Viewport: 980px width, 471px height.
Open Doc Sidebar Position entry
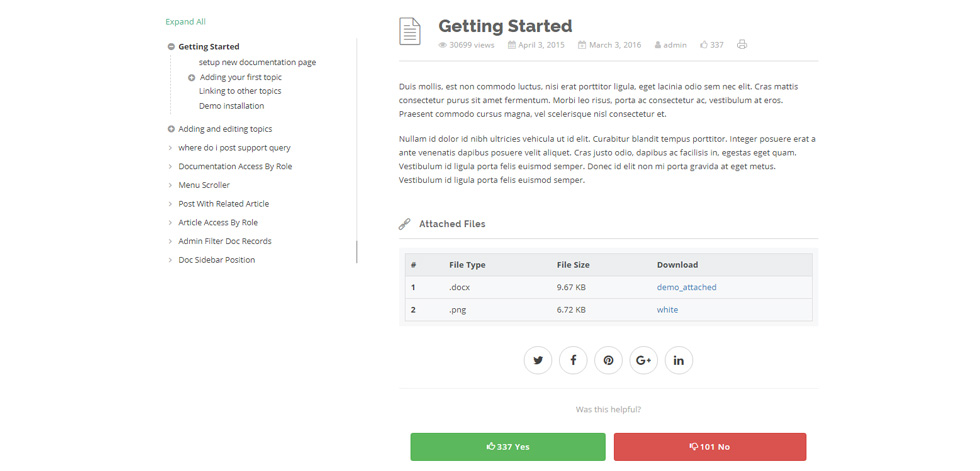point(217,260)
